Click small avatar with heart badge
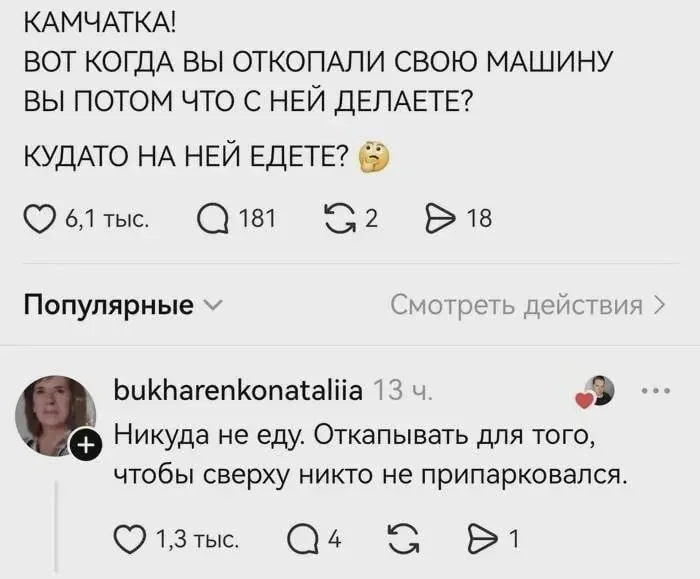The height and width of the screenshot is (579, 700). 598,391
